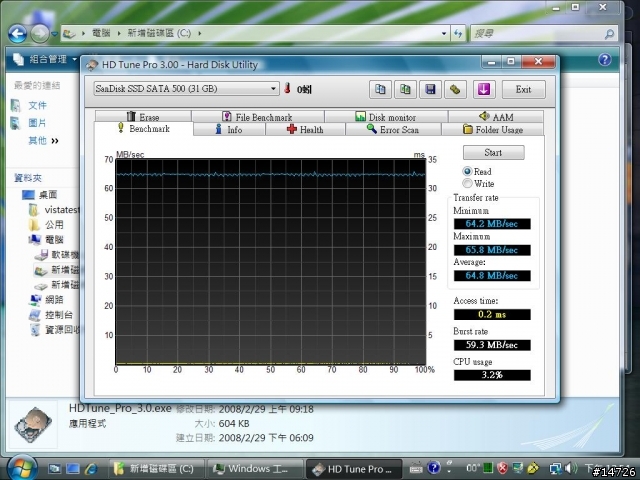Image resolution: width=640 pixels, height=480 pixels.
Task: Click the Access time 0.2 ms value
Action: click(492, 314)
